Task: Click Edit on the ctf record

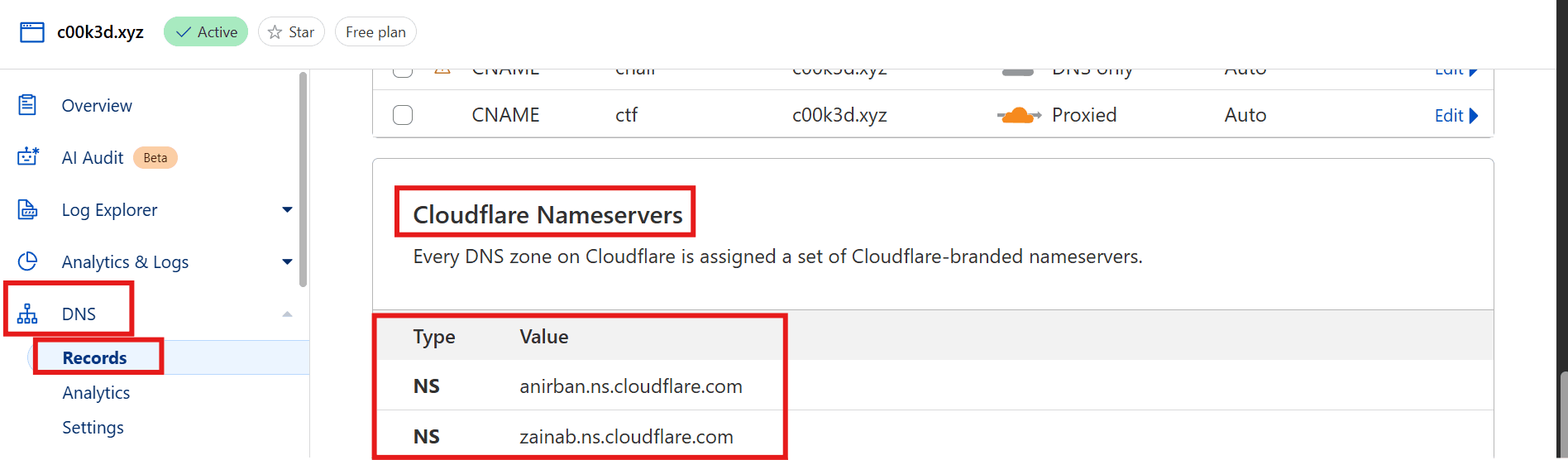Action: (1456, 116)
